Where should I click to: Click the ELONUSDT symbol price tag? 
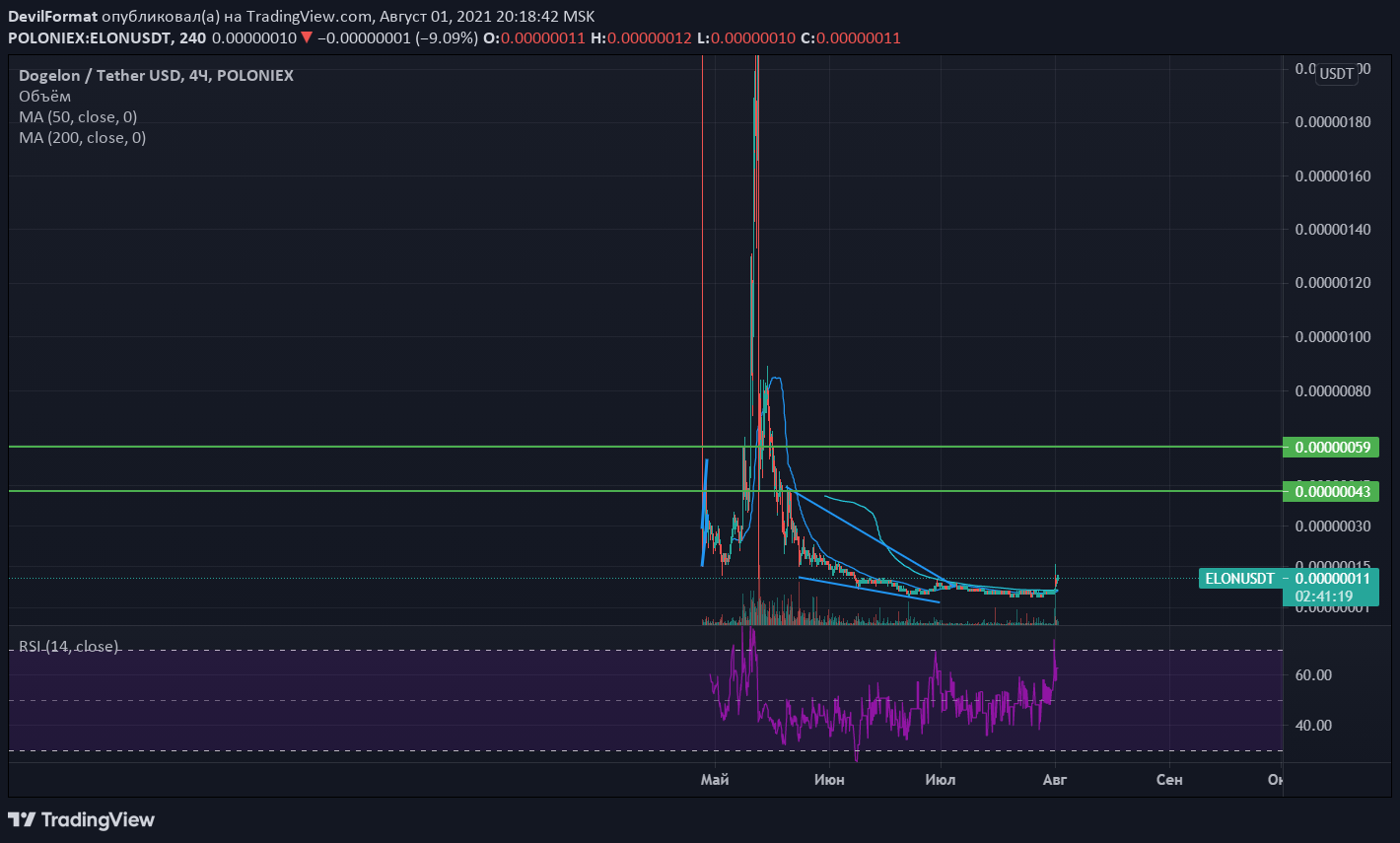click(x=1240, y=579)
